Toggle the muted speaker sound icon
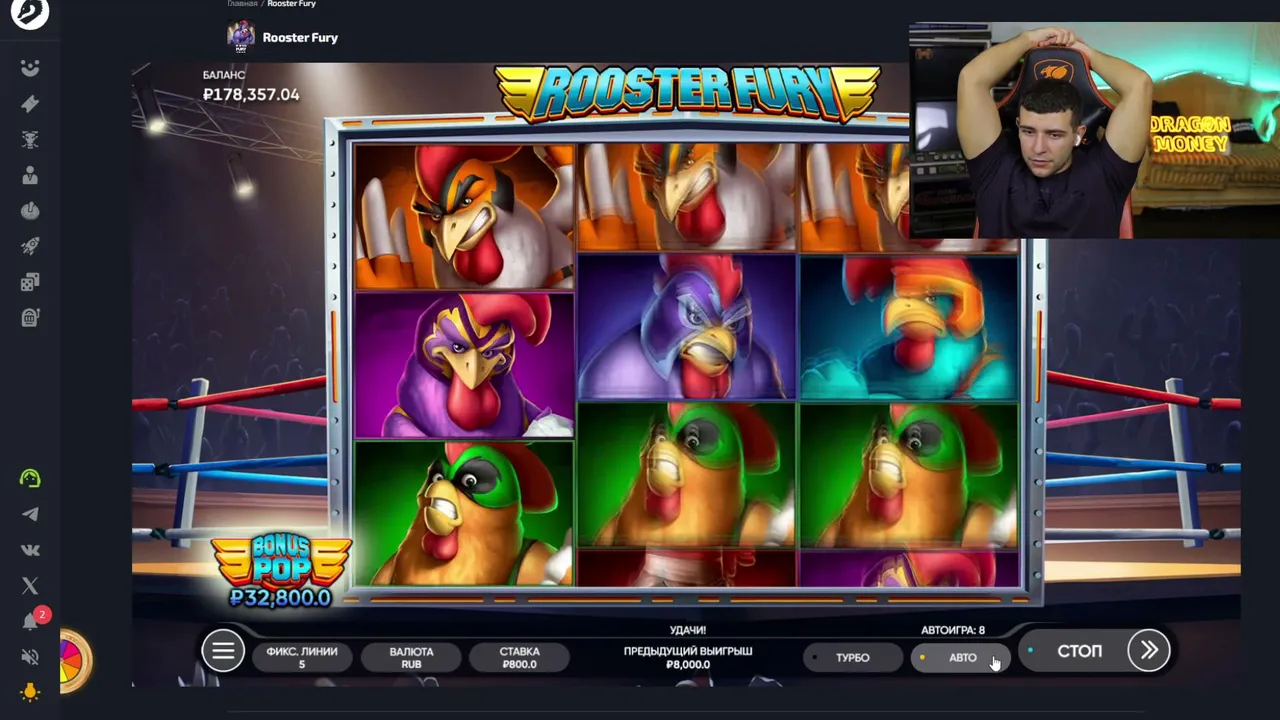The width and height of the screenshot is (1280, 720). point(30,657)
